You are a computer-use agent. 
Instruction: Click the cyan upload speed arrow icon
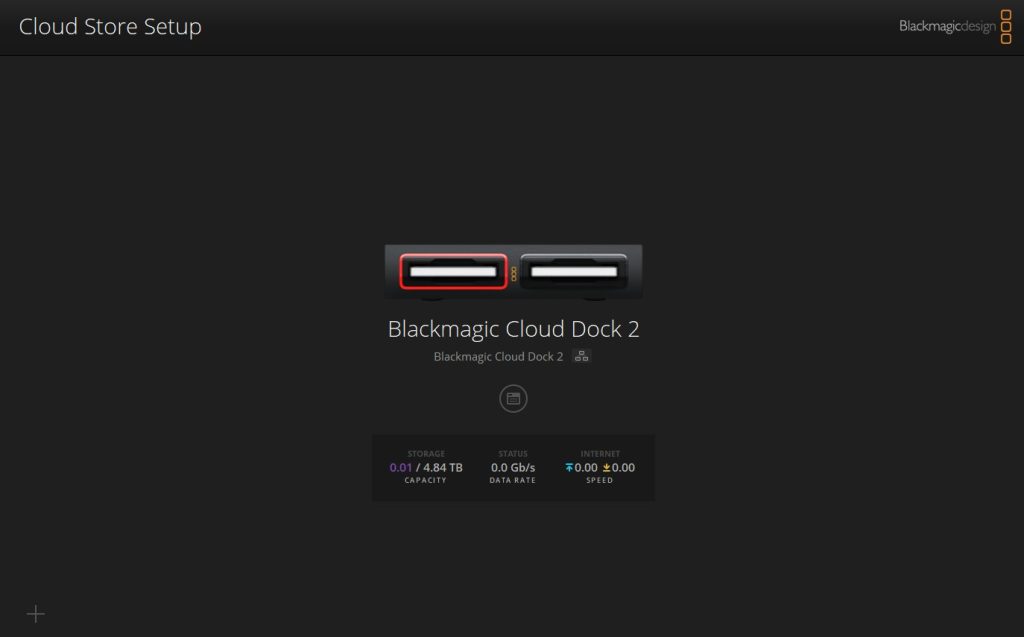(x=570, y=468)
